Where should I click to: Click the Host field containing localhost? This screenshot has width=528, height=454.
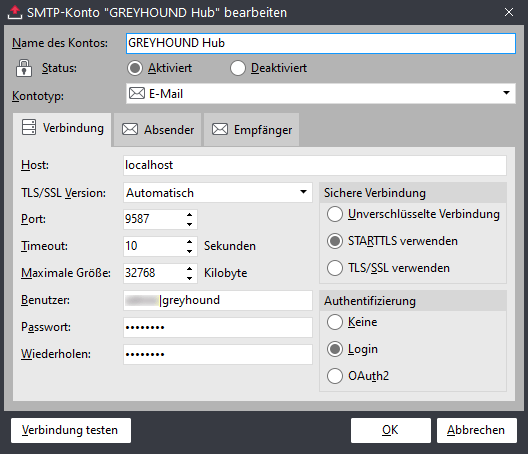click(x=315, y=165)
